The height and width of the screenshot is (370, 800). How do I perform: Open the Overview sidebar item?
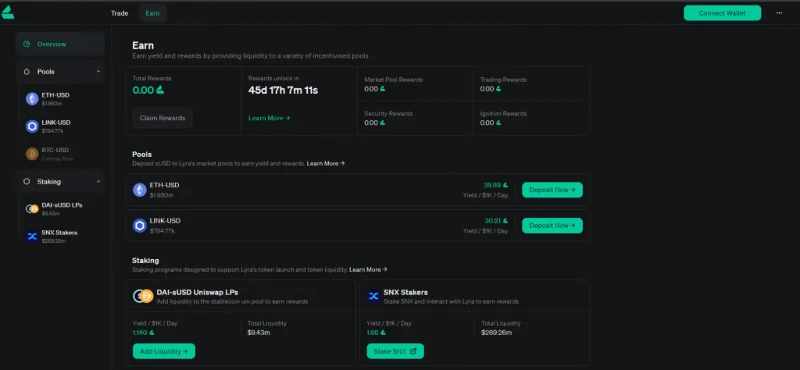(60, 44)
